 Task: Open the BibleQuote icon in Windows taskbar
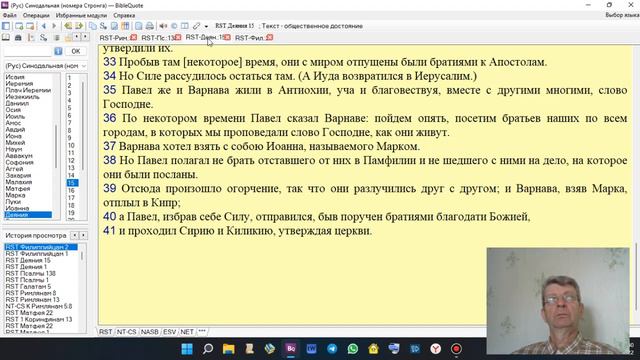click(291, 349)
